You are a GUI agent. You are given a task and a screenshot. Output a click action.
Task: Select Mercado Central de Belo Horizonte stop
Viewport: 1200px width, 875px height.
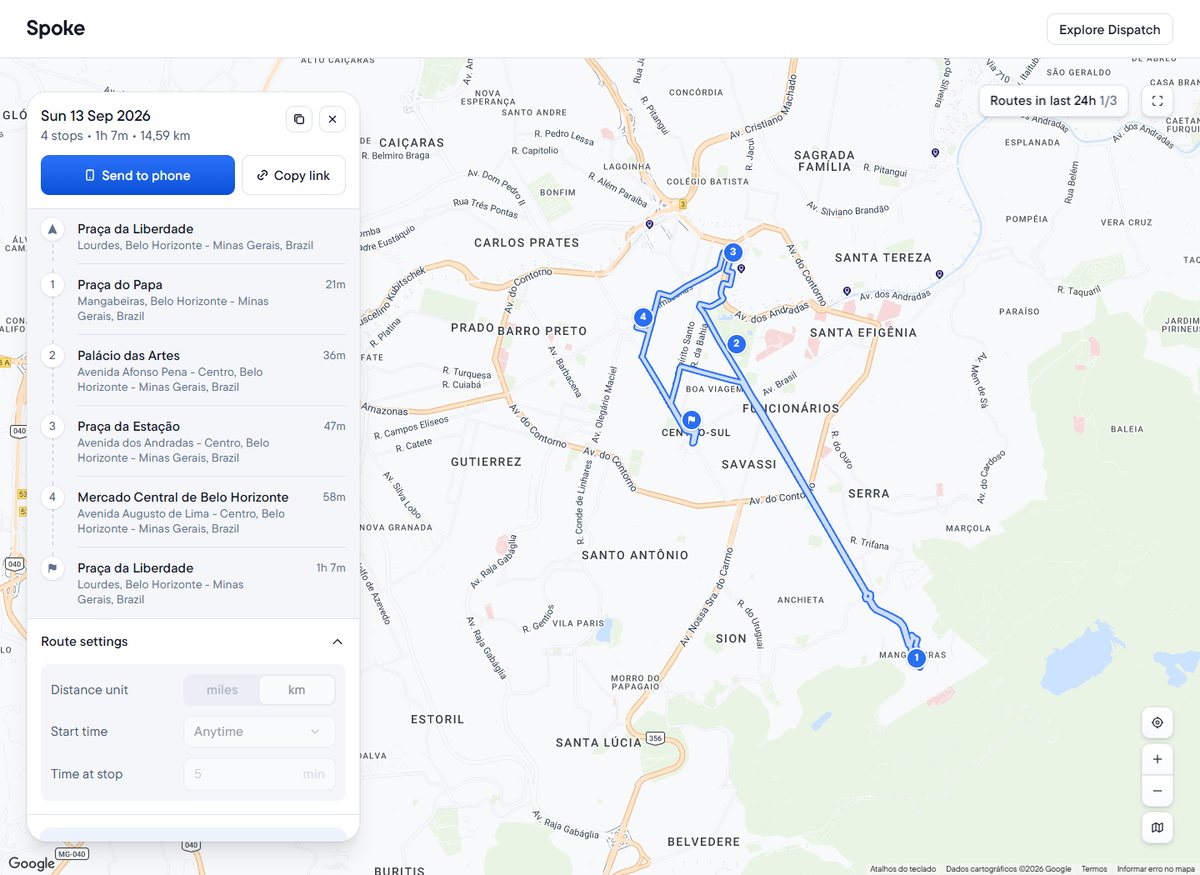point(193,513)
